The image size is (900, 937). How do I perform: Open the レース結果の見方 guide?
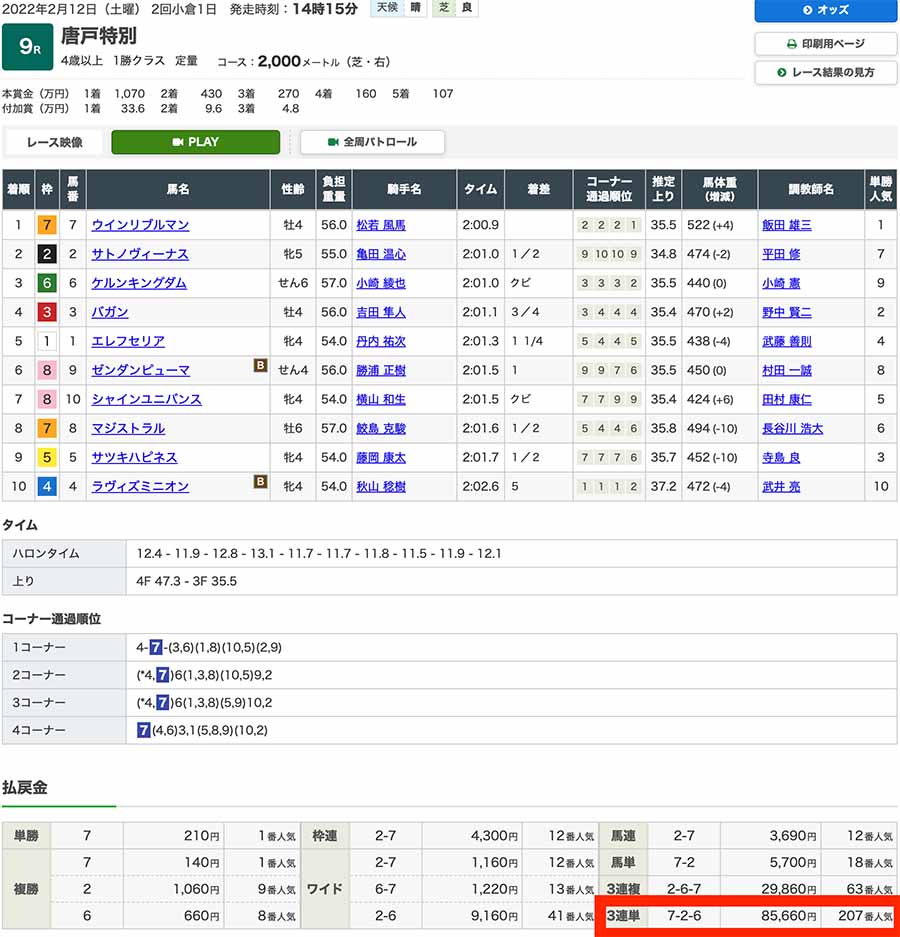pos(826,72)
